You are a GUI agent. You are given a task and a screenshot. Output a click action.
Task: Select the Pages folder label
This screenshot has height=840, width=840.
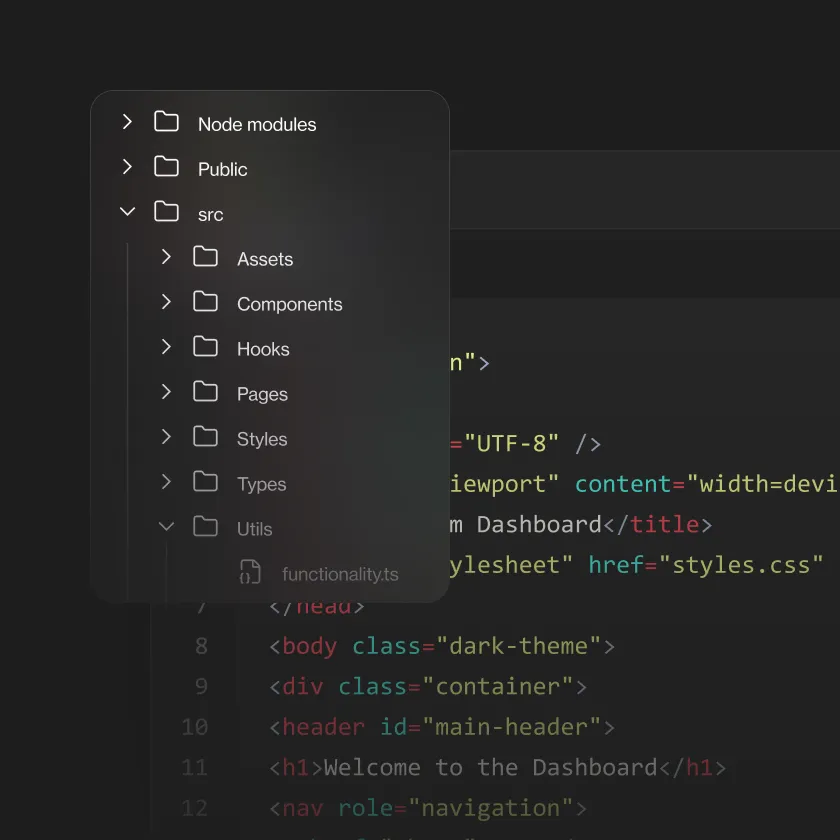[262, 394]
